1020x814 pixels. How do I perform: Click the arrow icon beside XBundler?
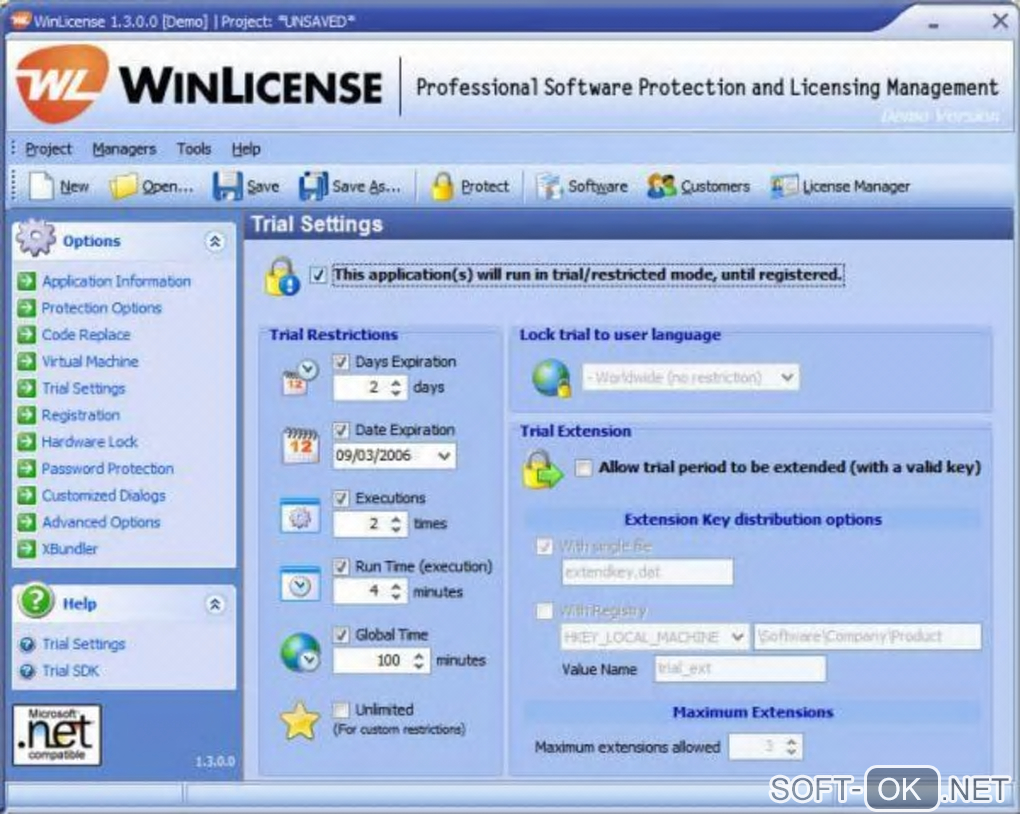click(x=27, y=549)
